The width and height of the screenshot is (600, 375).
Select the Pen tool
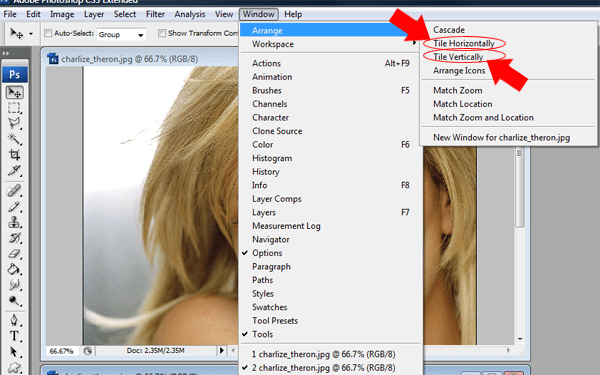14,320
